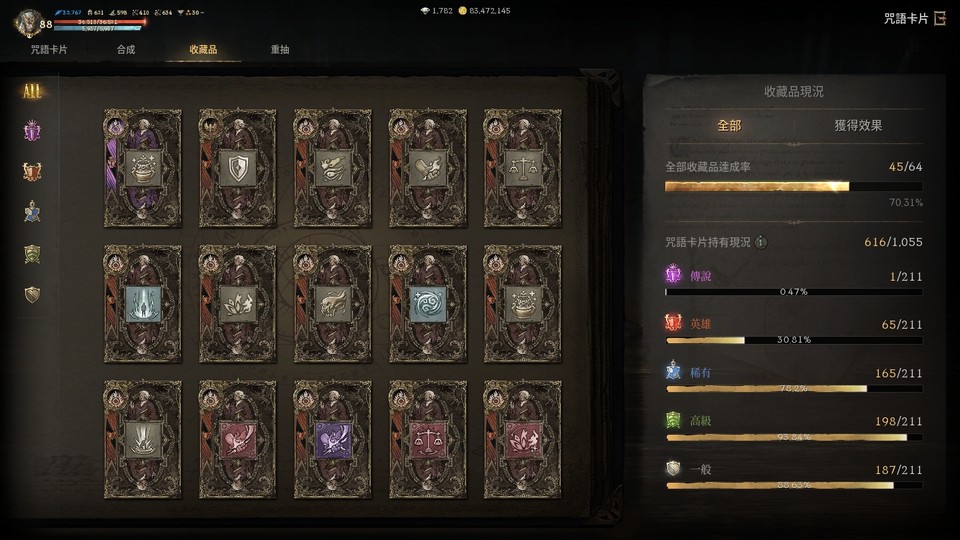Click the info icon next to 咒語卡片持有現況

760,242
